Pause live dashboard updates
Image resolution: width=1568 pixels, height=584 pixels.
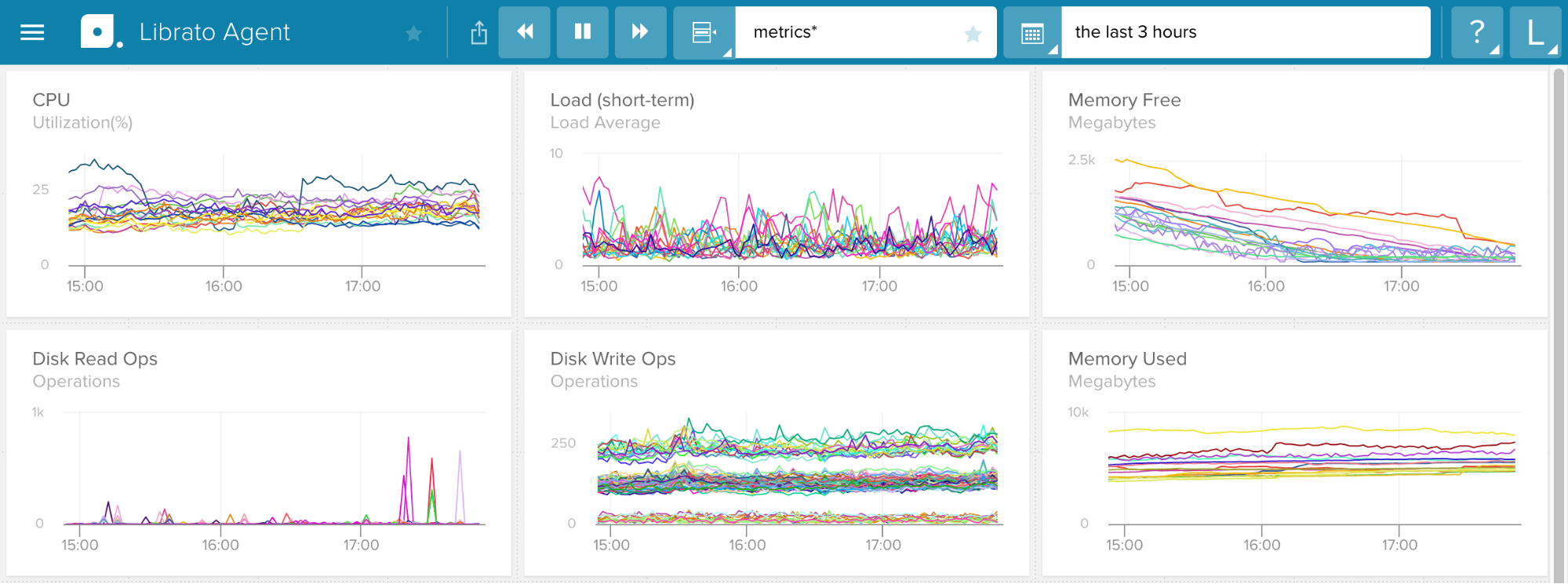[x=582, y=32]
